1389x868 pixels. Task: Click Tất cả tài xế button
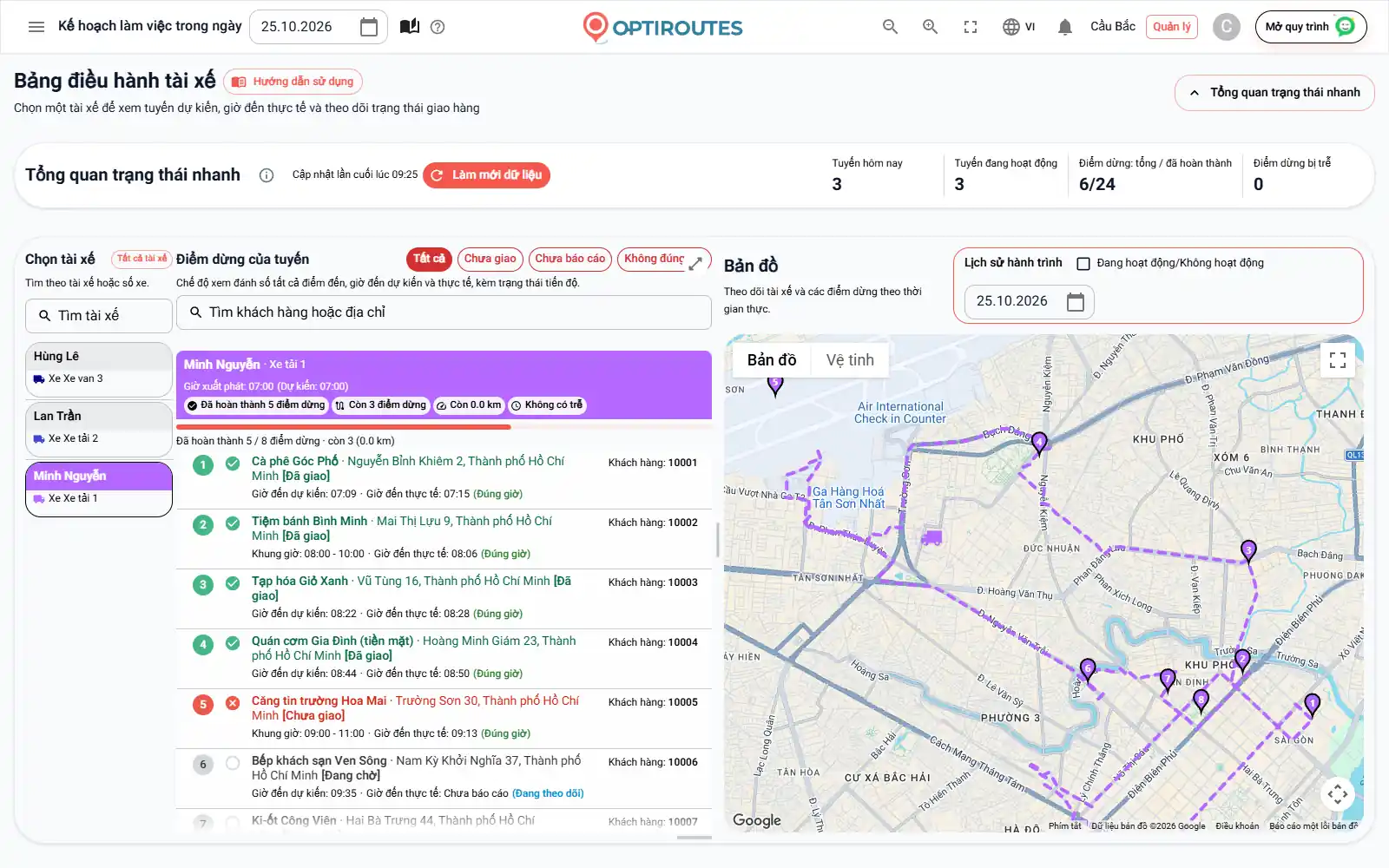[142, 259]
